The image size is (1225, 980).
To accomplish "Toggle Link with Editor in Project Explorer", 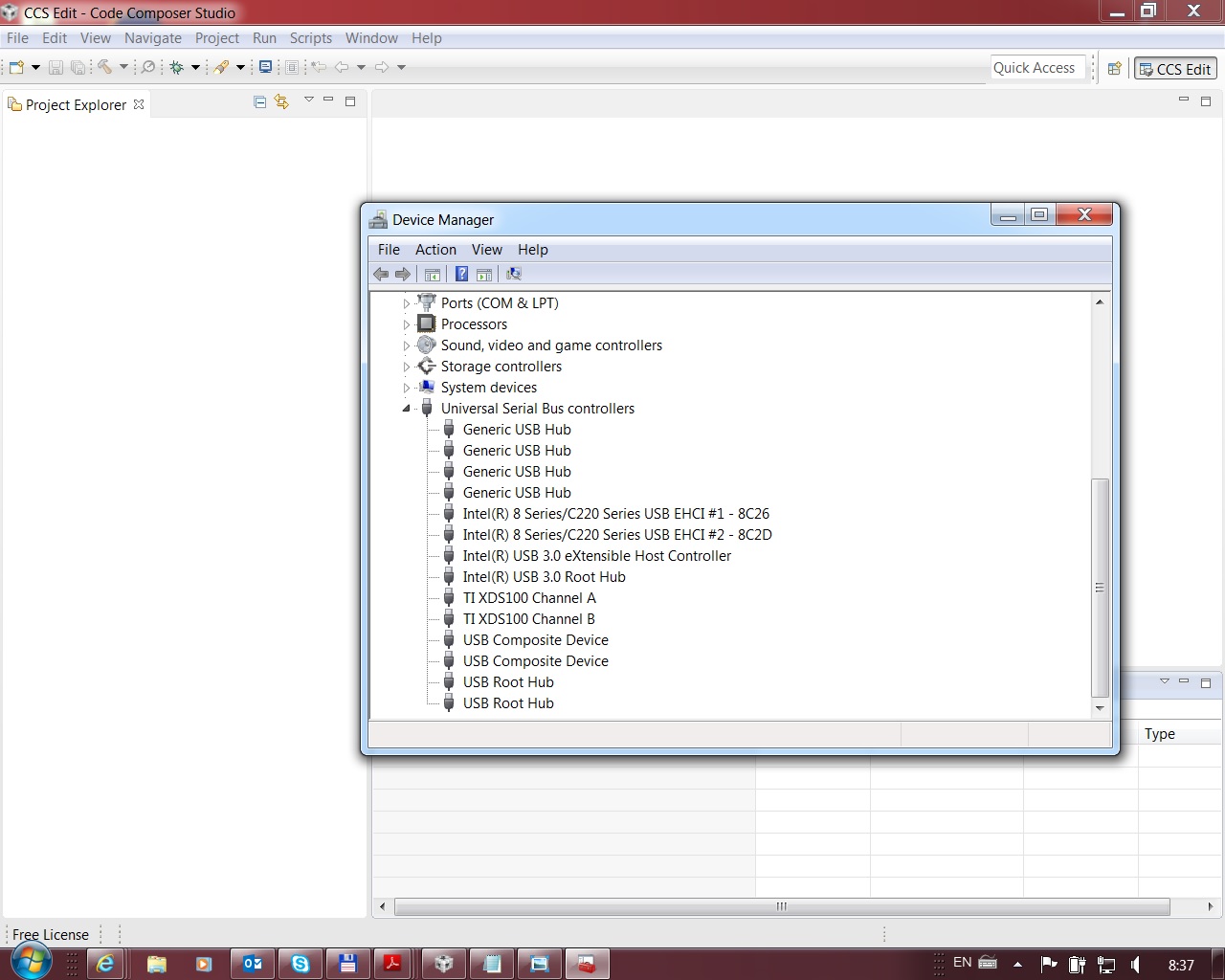I will pyautogui.click(x=281, y=101).
